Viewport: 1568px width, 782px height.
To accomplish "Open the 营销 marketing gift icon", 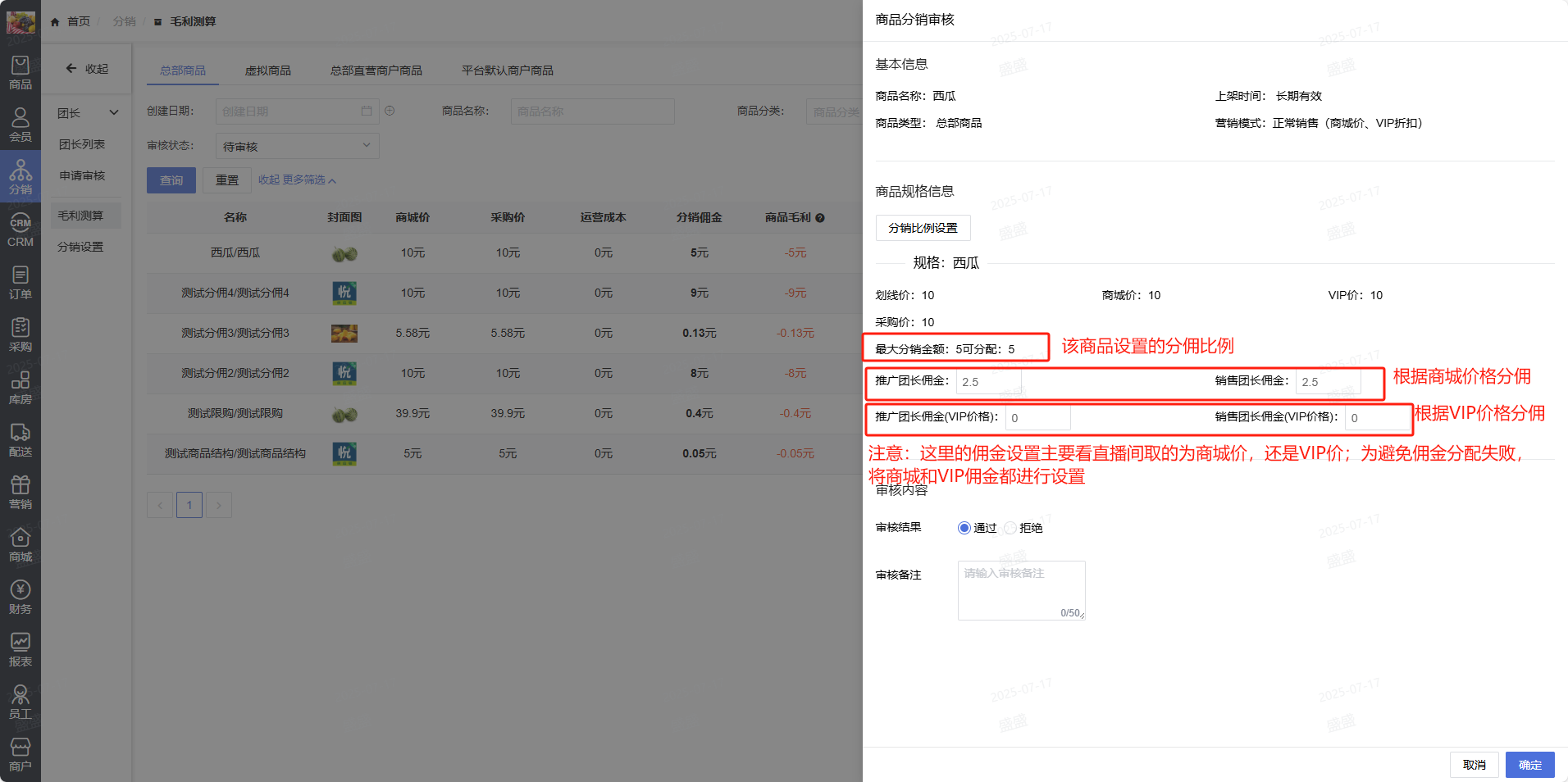I will tap(21, 492).
